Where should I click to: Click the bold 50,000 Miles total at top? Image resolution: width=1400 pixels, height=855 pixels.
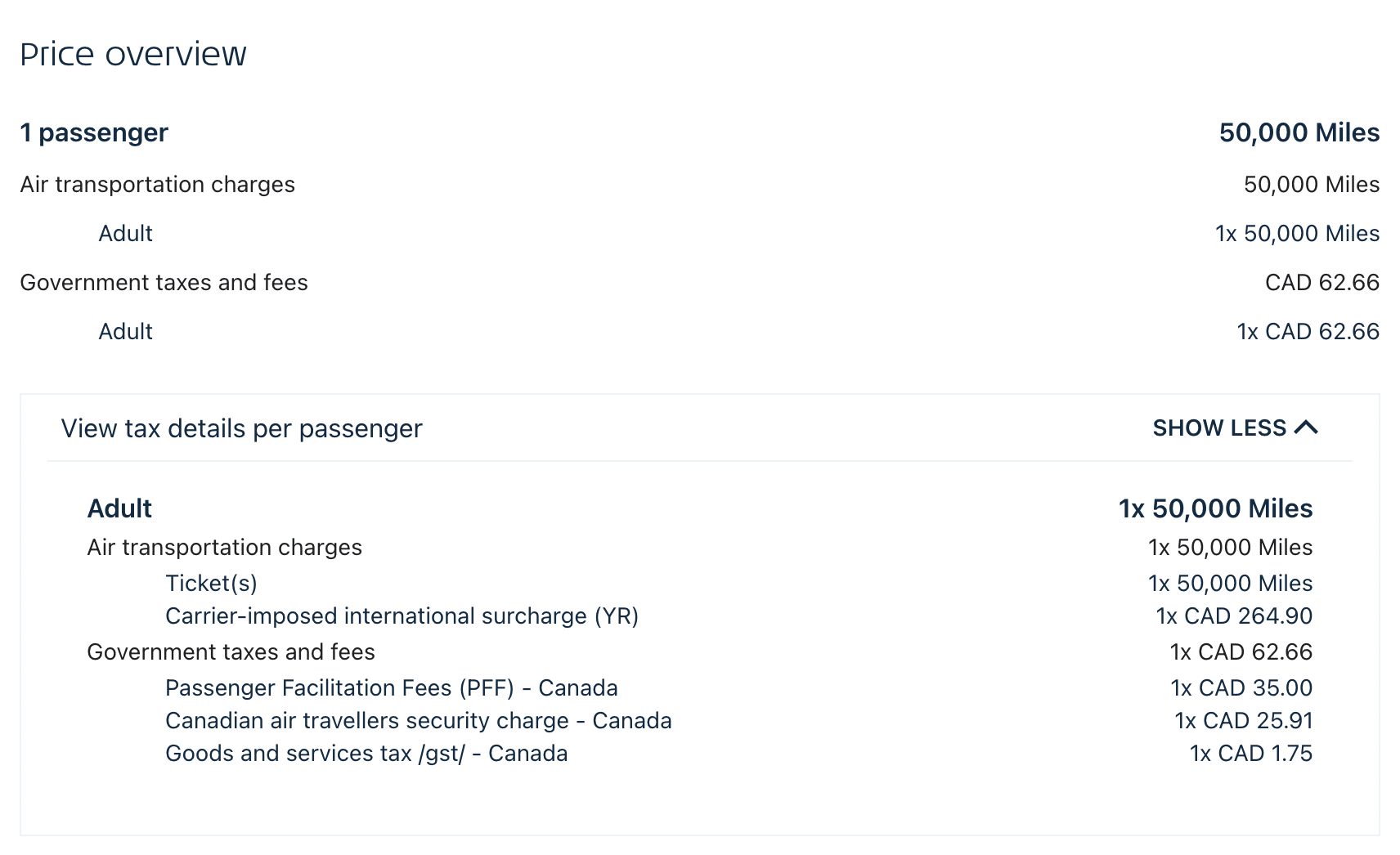point(1299,132)
